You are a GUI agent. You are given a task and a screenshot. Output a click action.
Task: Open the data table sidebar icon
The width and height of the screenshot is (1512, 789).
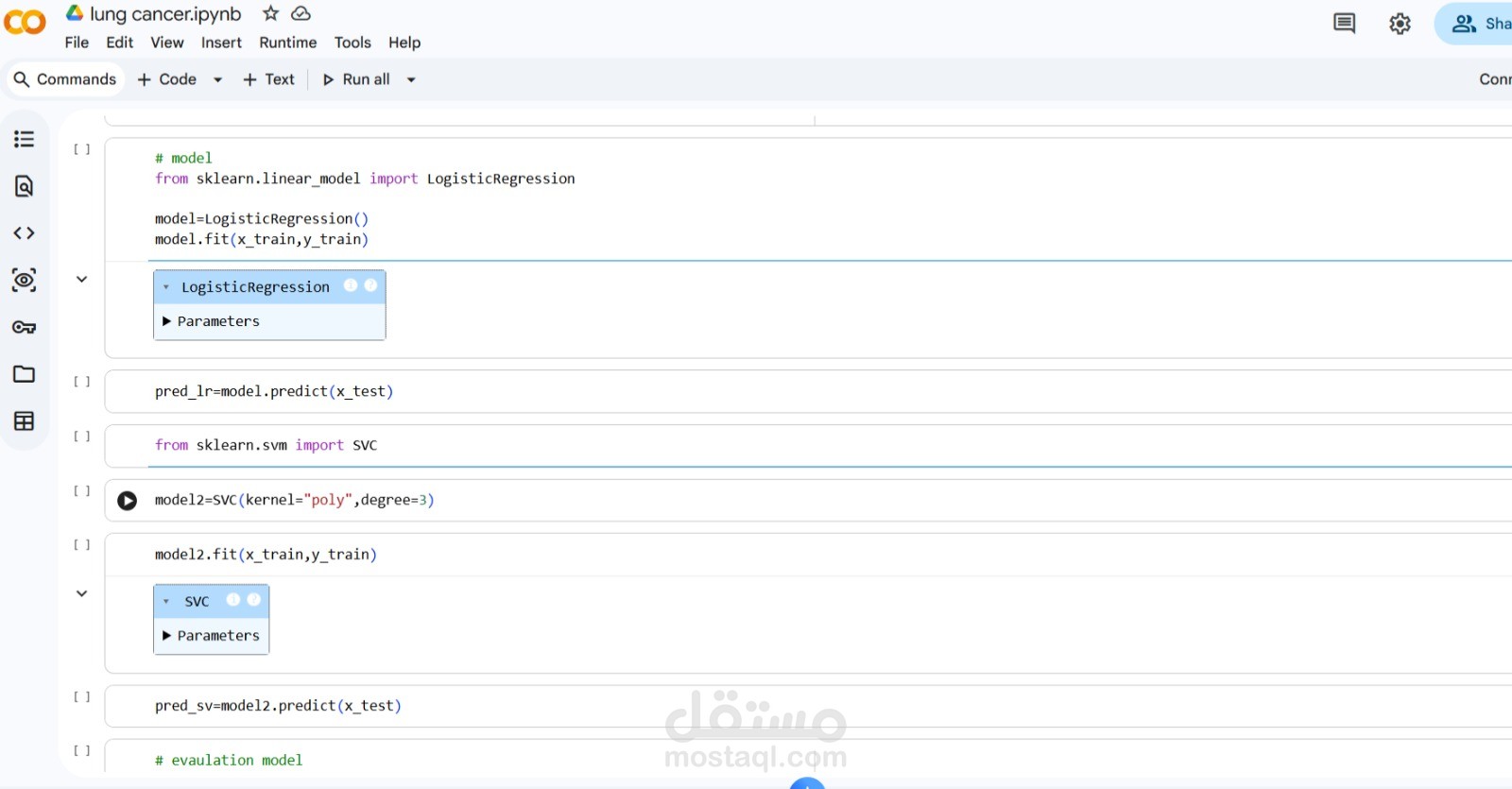pyautogui.click(x=25, y=421)
